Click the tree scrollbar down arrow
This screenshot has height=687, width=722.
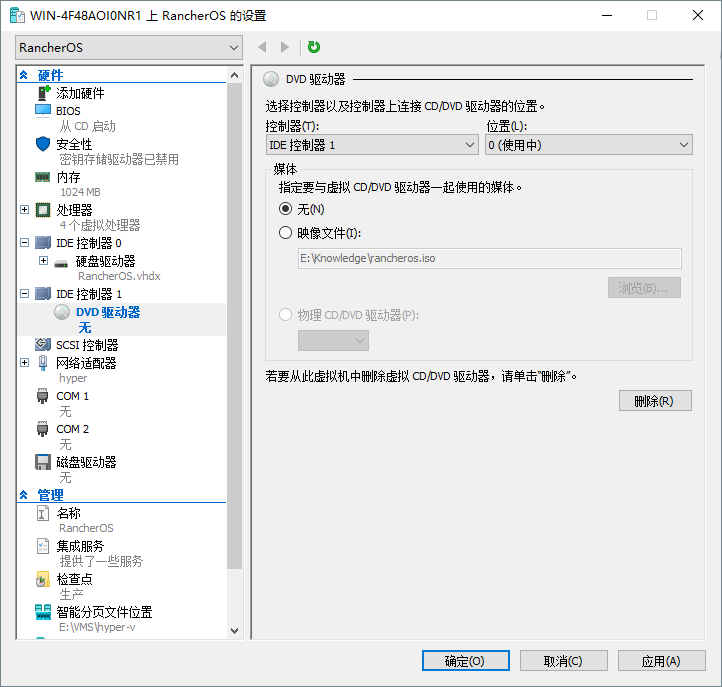click(234, 630)
